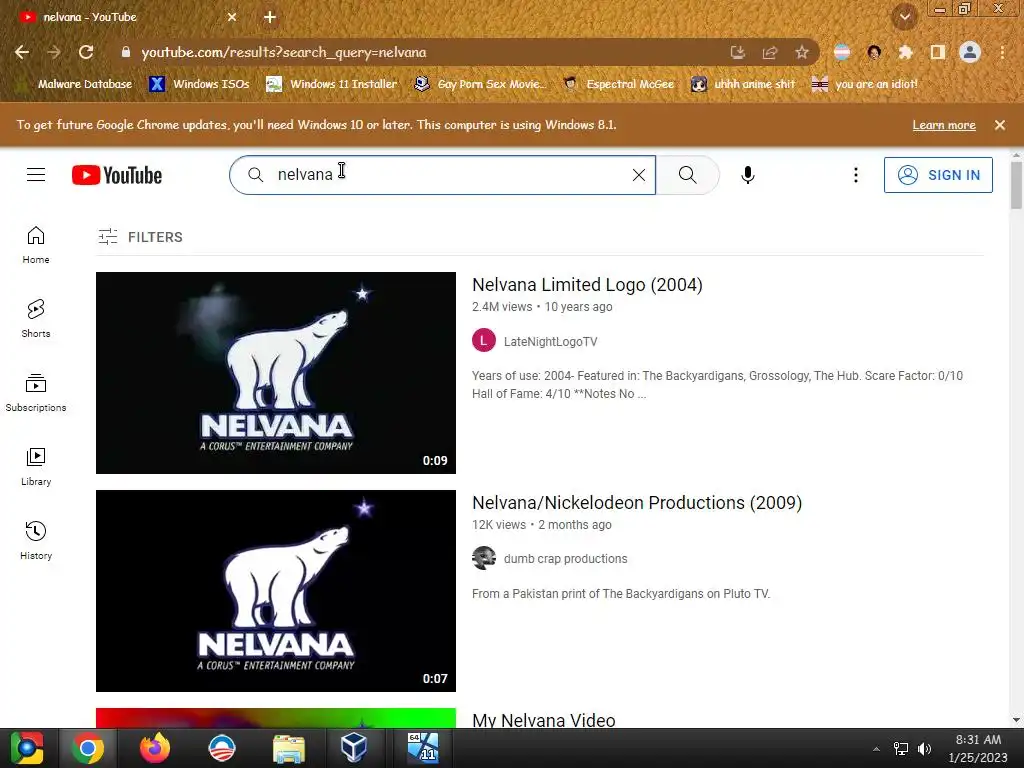Open My Nelvana Video title
Image resolution: width=1024 pixels, height=768 pixels.
click(x=543, y=720)
